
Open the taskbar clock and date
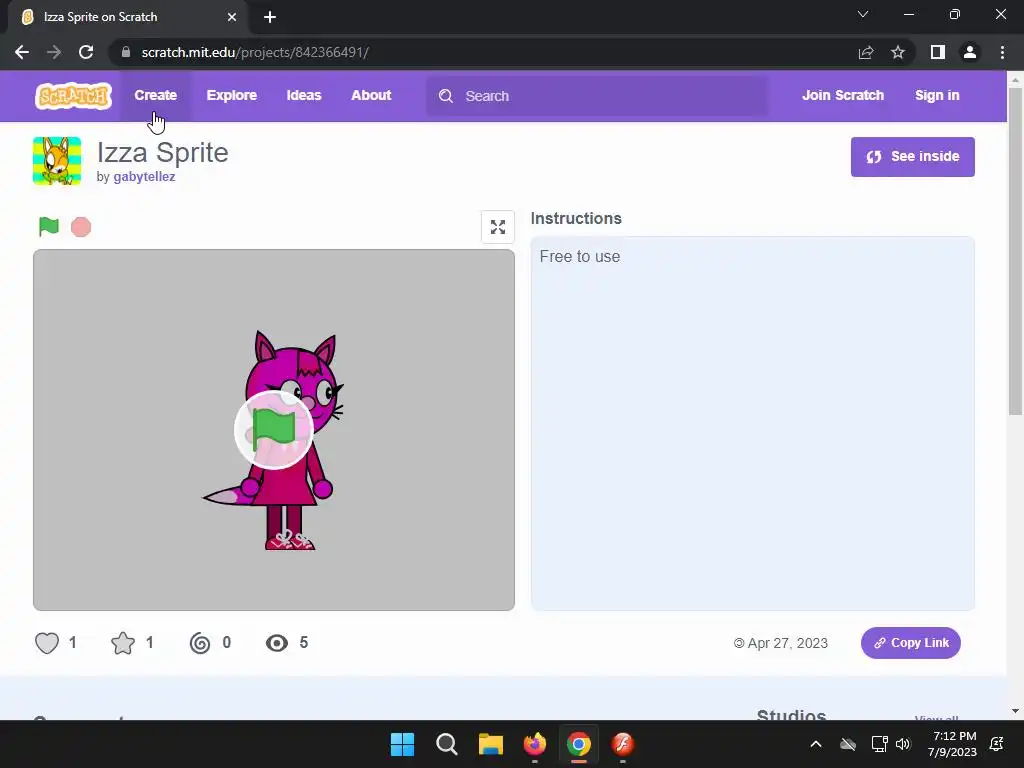952,744
